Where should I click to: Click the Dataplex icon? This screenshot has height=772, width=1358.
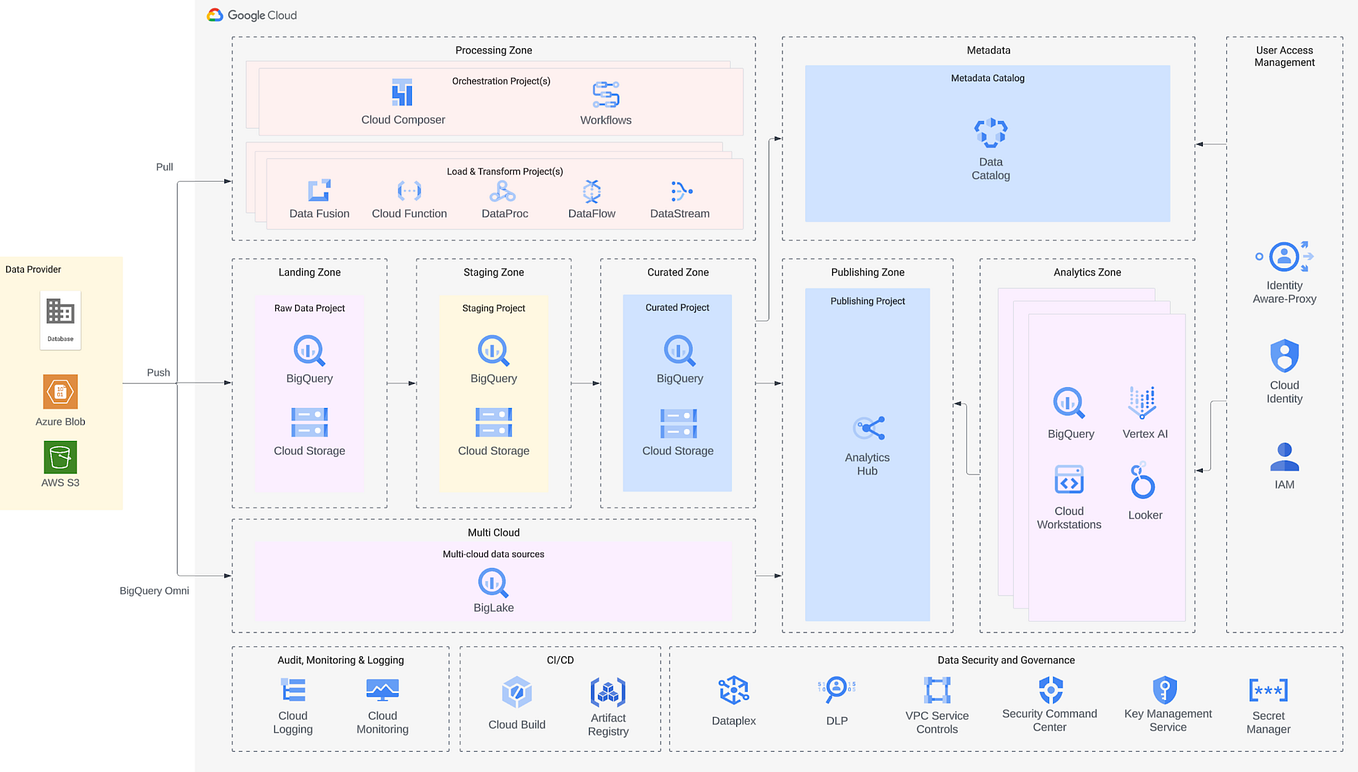pyautogui.click(x=733, y=689)
